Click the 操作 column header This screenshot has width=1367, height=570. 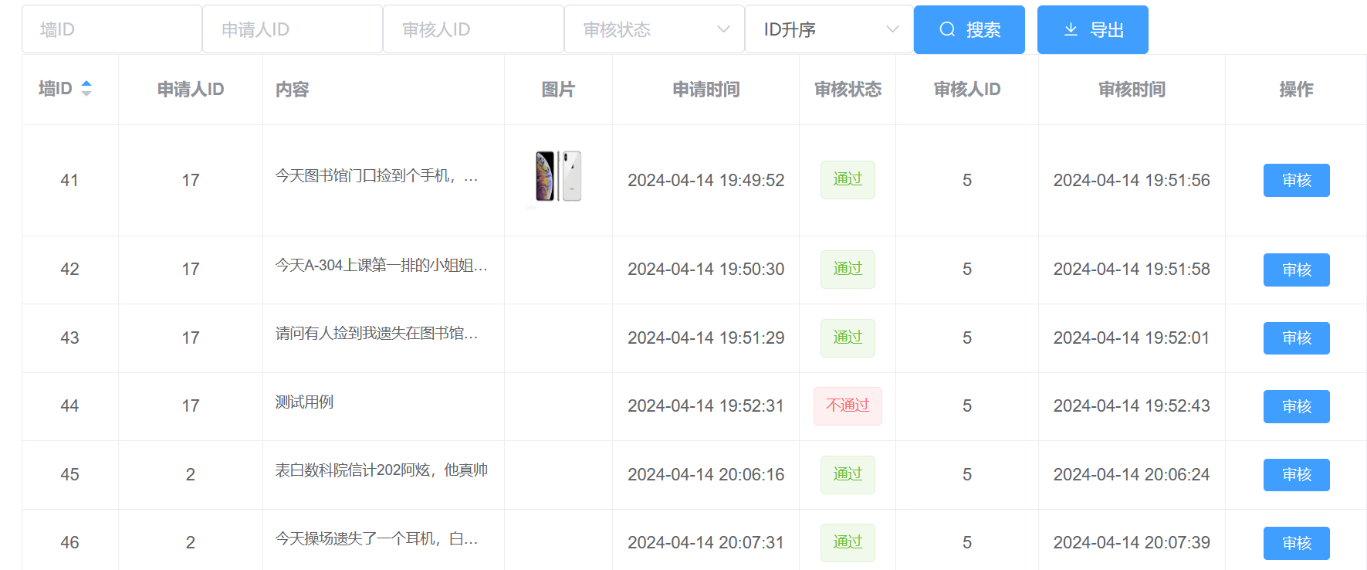click(x=1296, y=89)
